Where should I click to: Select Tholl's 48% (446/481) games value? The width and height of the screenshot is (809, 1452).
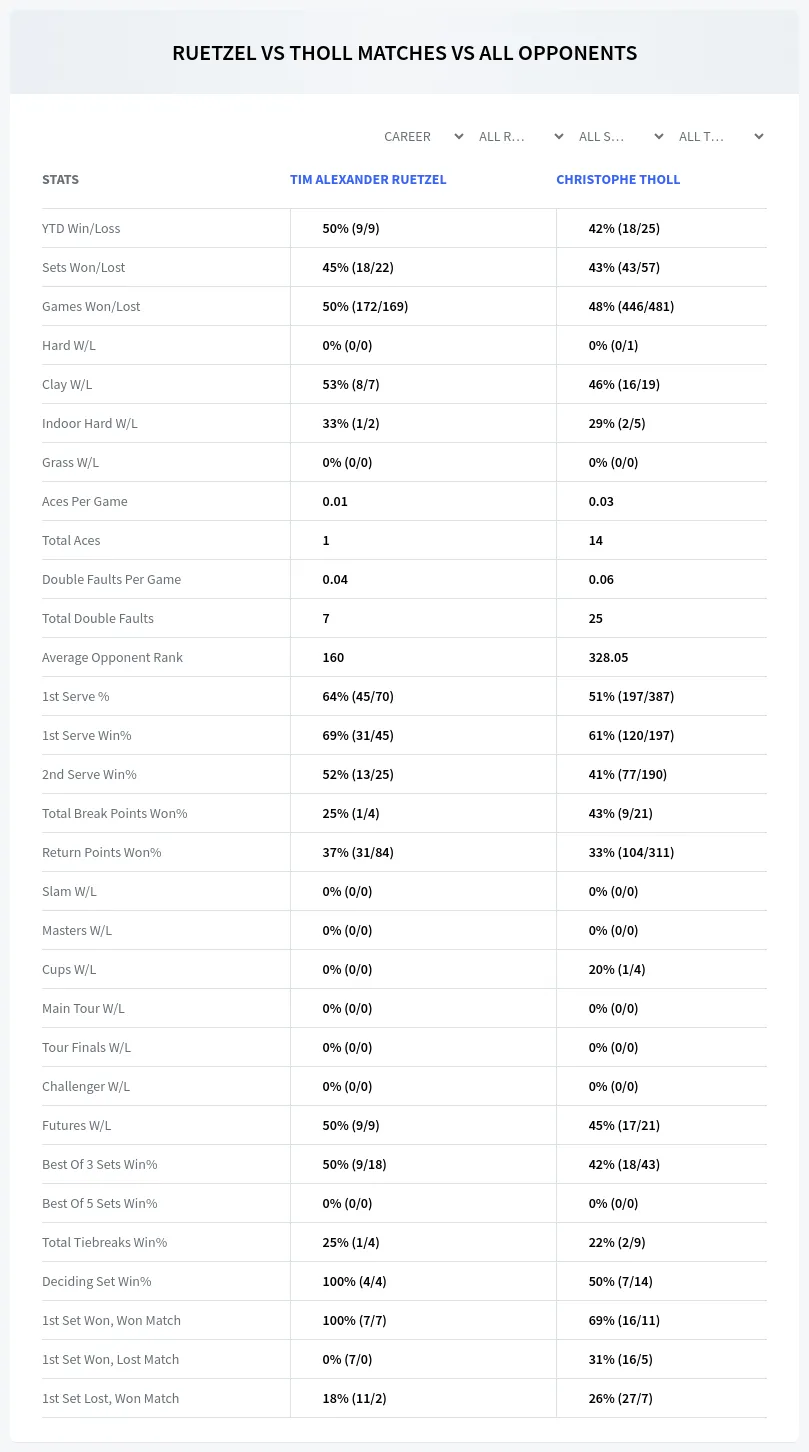point(631,306)
